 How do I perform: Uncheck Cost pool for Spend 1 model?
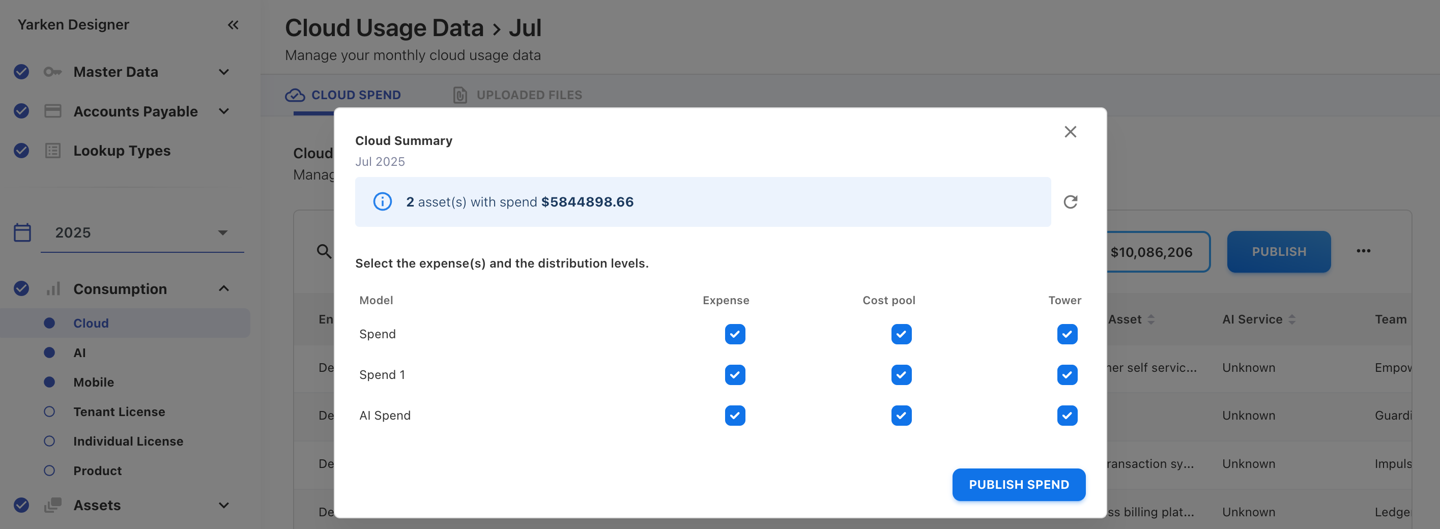901,375
